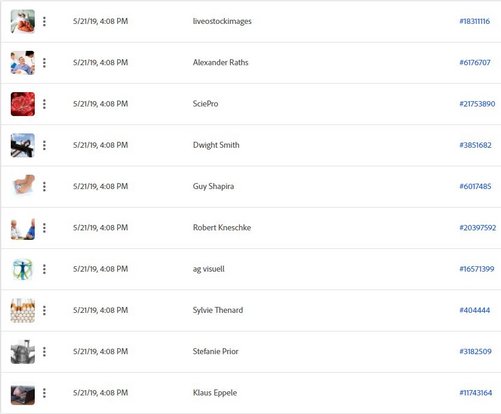Open three-dot menu for ag visuell row

pos(44,269)
